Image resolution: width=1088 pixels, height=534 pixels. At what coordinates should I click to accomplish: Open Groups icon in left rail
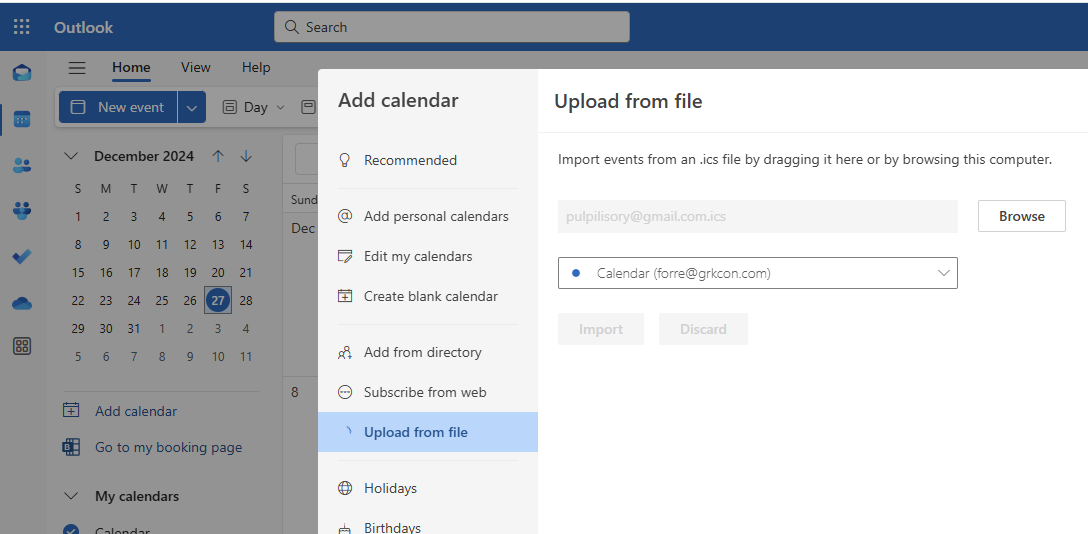(x=22, y=210)
